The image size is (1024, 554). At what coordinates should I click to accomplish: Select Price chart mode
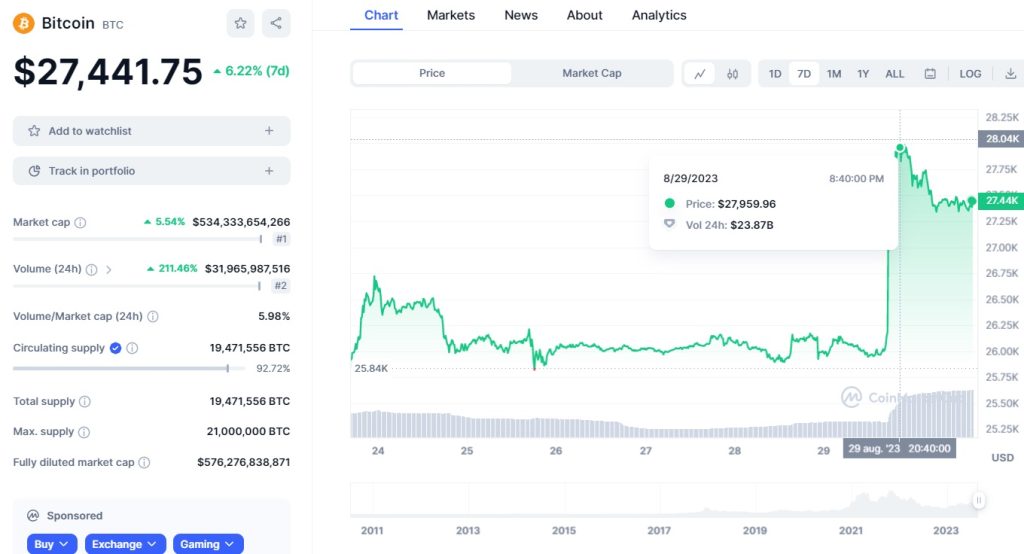click(x=432, y=73)
